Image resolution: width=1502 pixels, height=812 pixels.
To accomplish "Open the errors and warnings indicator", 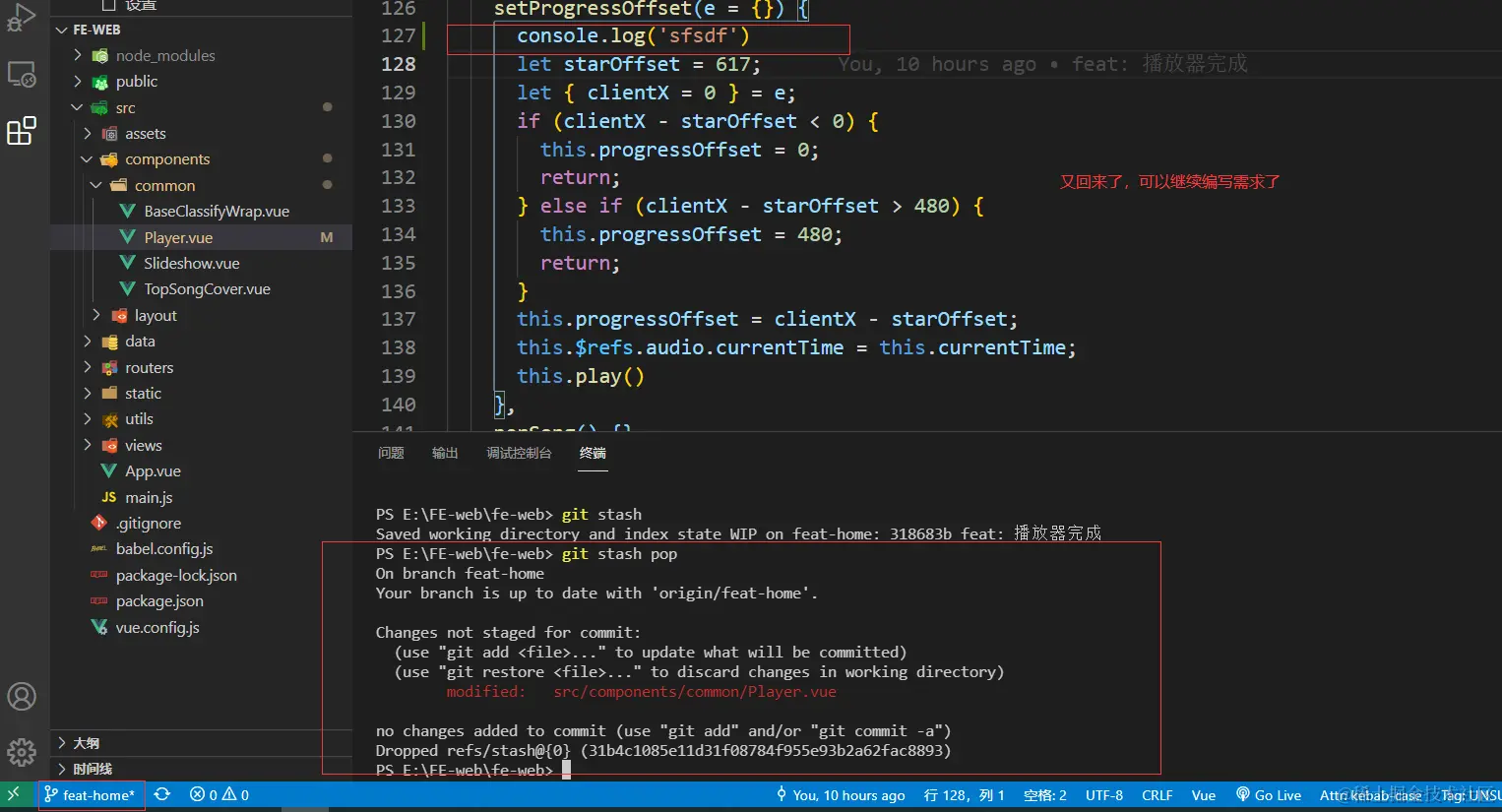I will pyautogui.click(x=219, y=794).
